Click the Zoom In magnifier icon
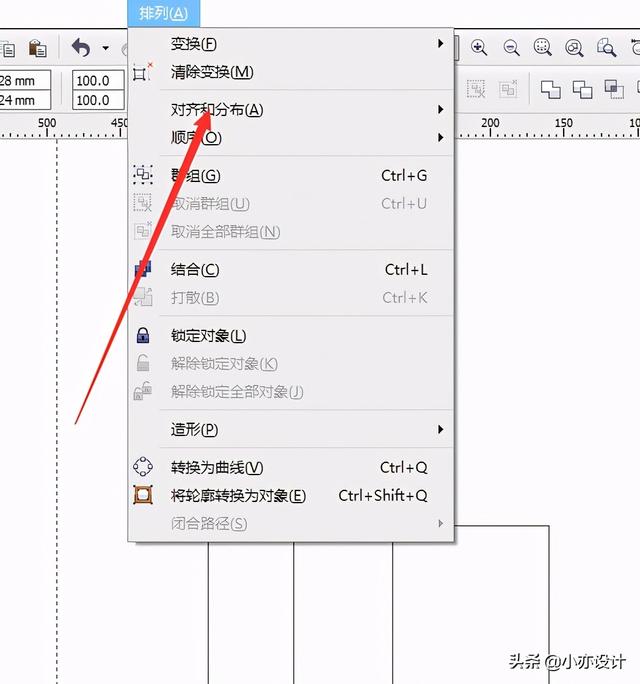This screenshot has width=640, height=684. pos(479,47)
